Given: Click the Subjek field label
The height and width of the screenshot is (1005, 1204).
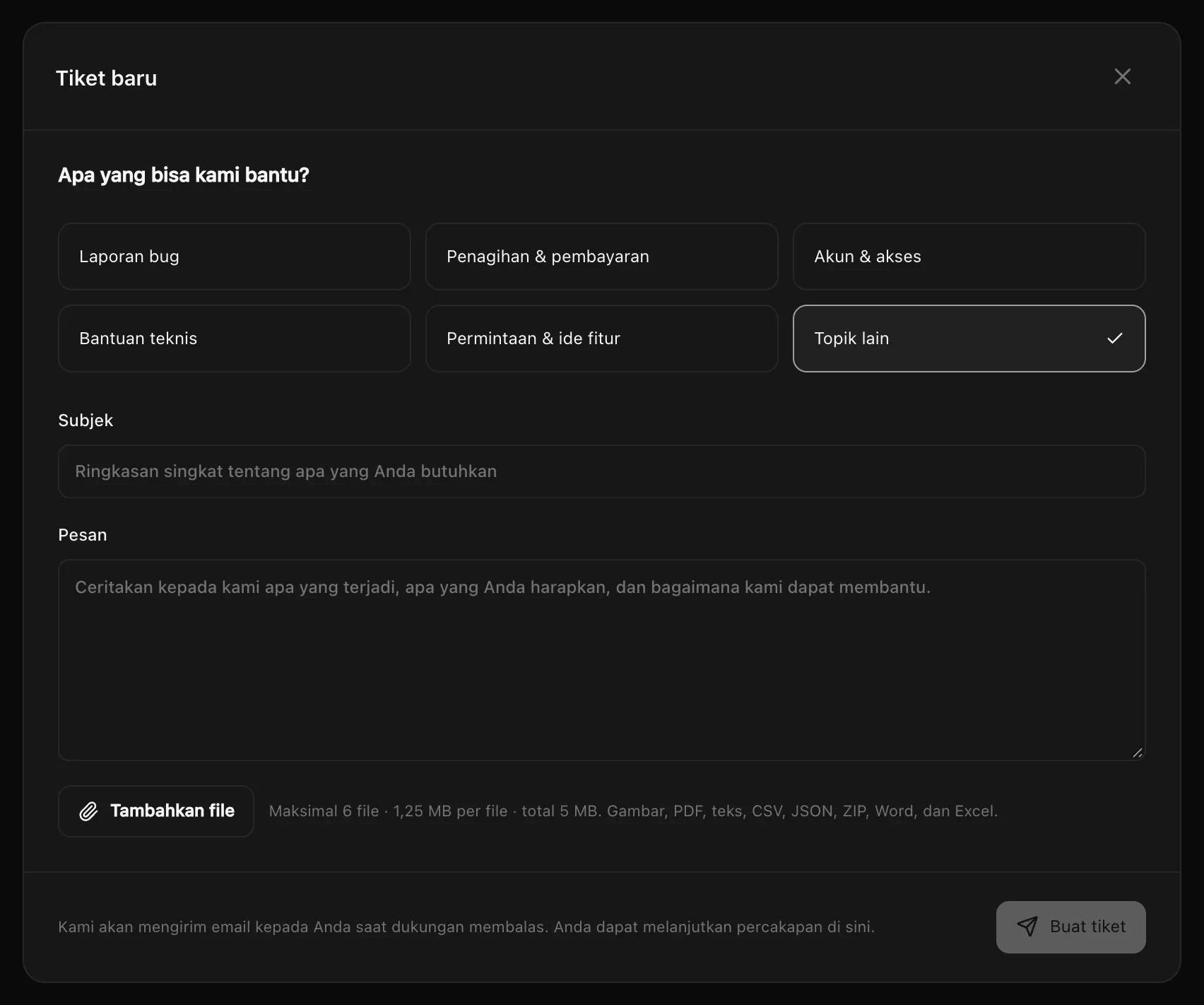Looking at the screenshot, I should (x=85, y=421).
